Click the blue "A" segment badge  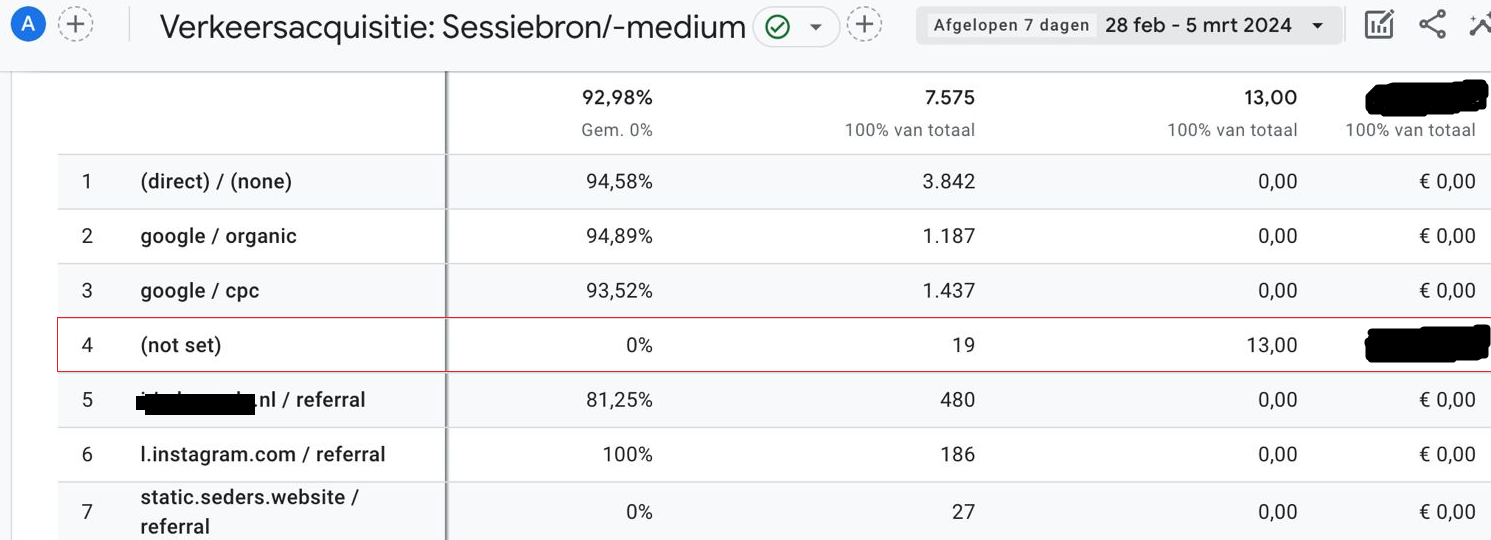click(28, 25)
